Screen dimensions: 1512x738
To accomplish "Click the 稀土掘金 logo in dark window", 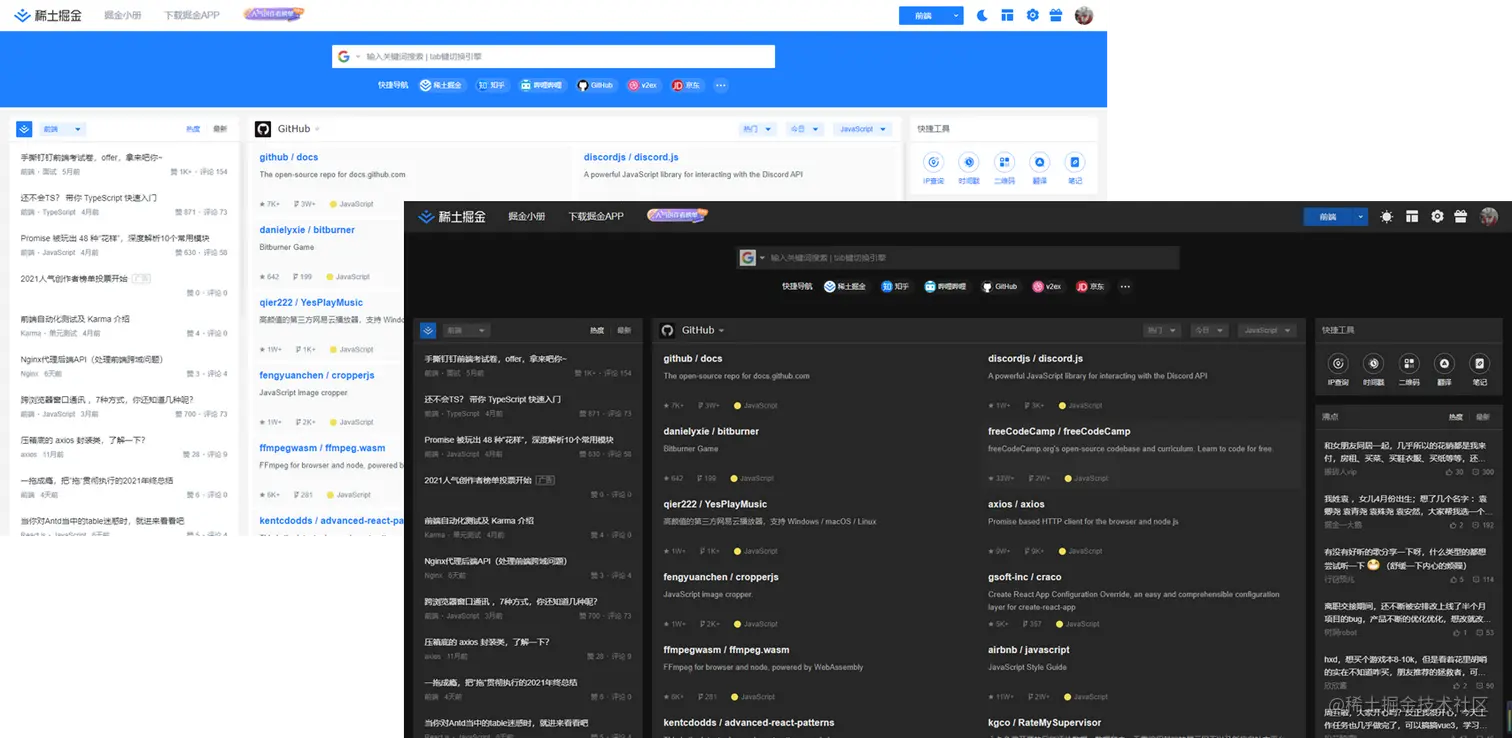I will click(x=451, y=216).
